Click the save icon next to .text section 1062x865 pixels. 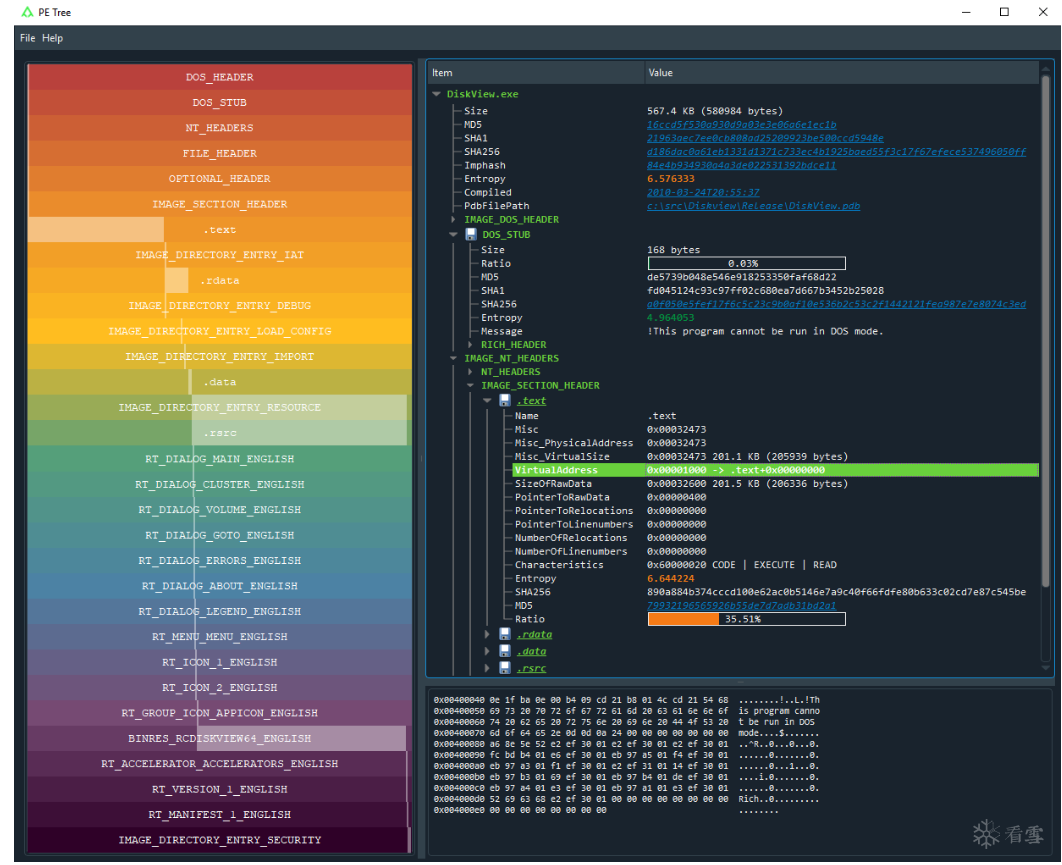pyautogui.click(x=505, y=400)
